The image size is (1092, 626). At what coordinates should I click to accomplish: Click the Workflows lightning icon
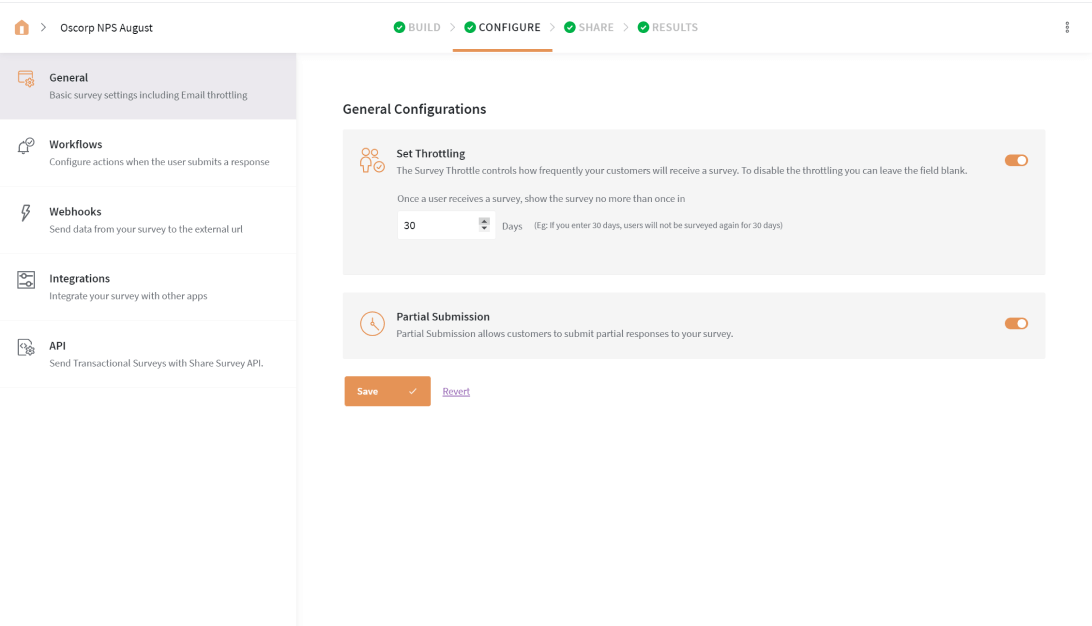pos(24,151)
